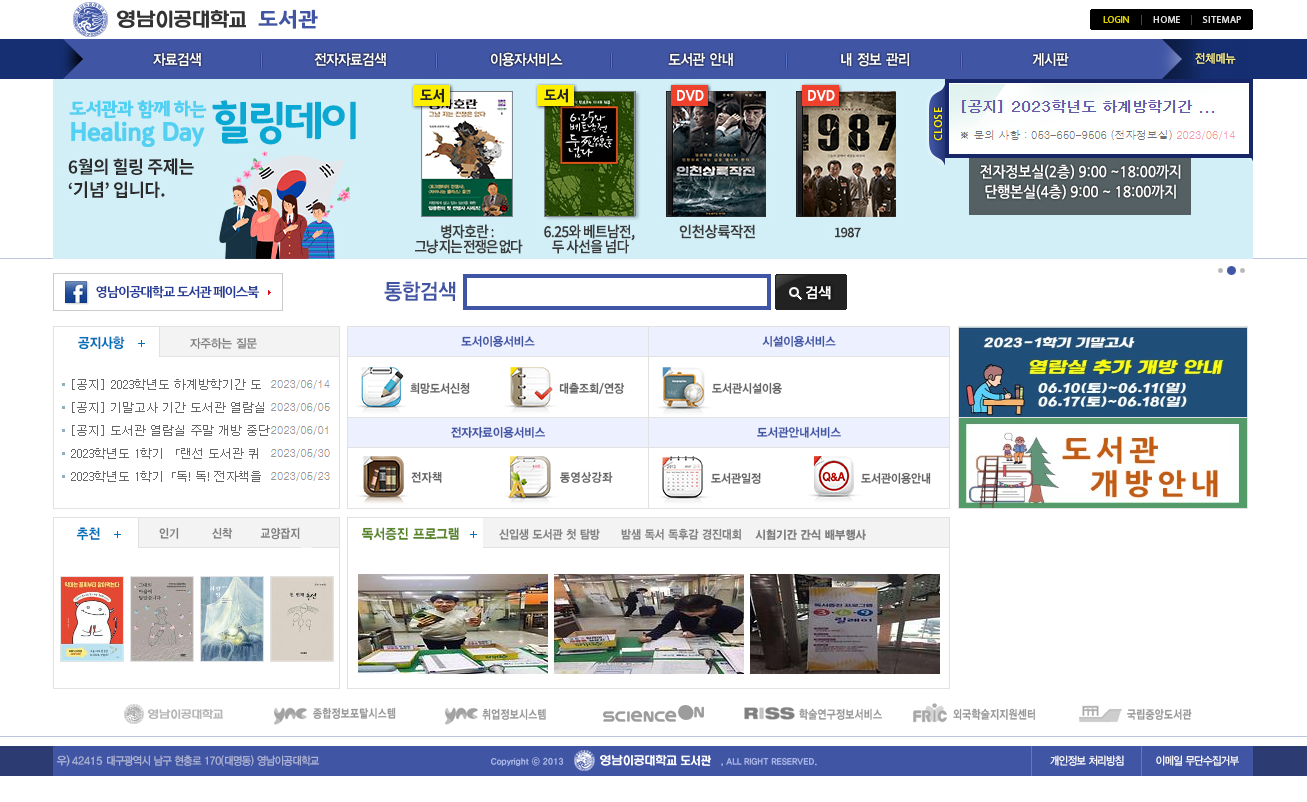Open the 도서관일정 calendar icon

[x=682, y=478]
